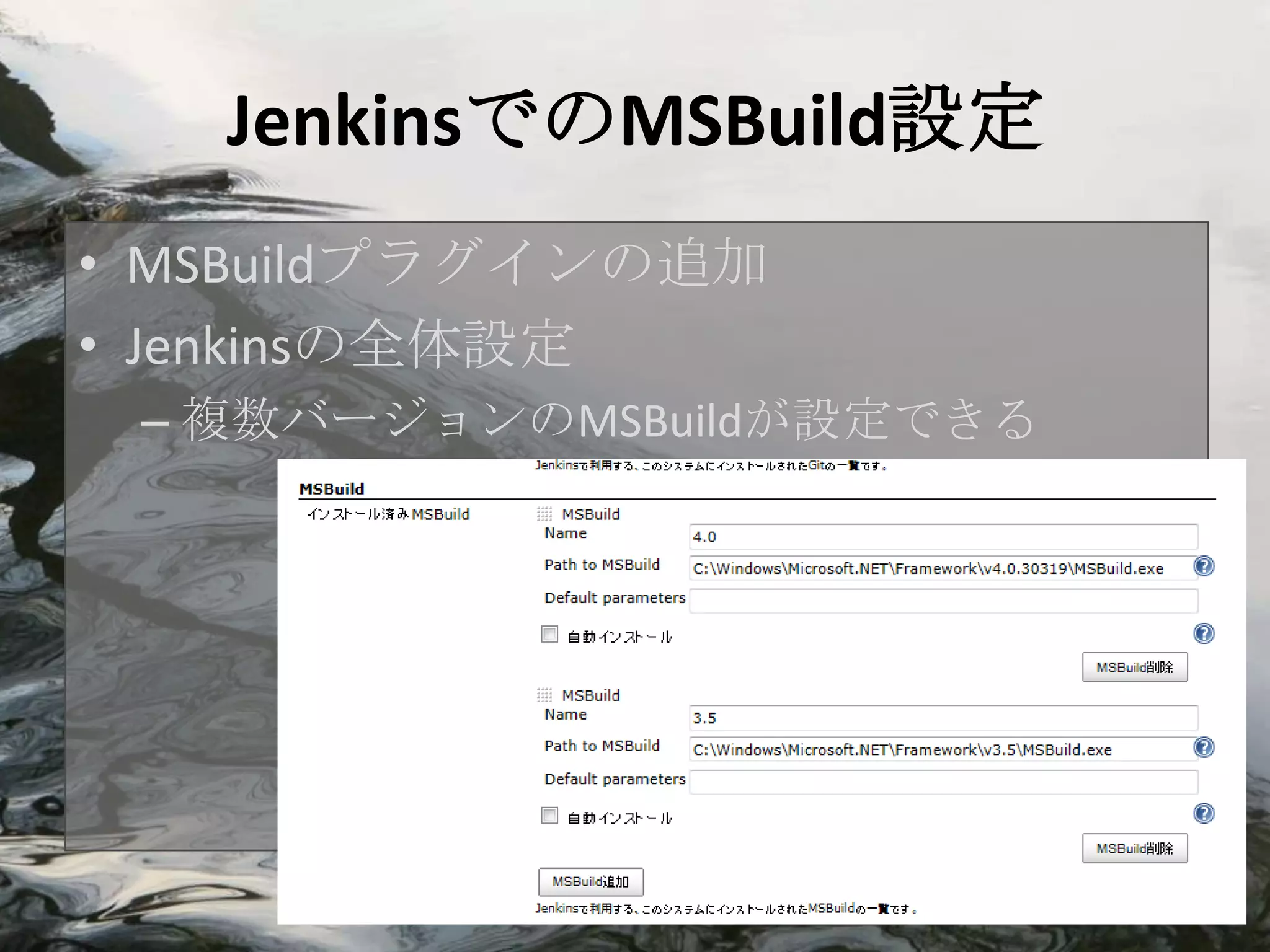
Task: Click help icon beside second 自動インストール row
Action: coord(1204,813)
